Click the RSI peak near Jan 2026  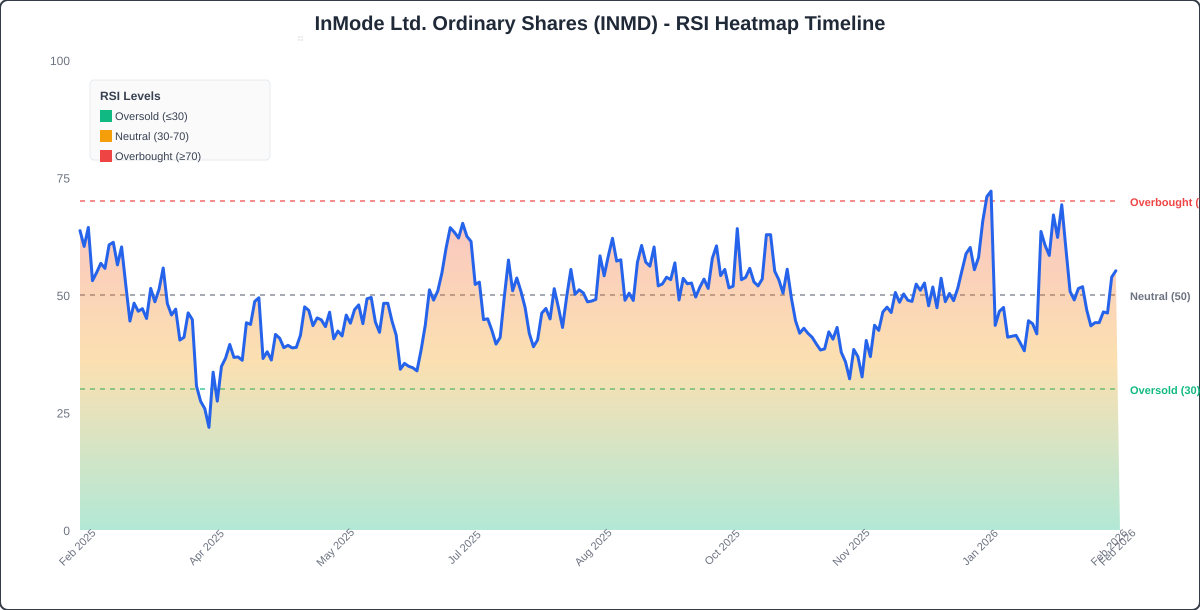pos(989,191)
